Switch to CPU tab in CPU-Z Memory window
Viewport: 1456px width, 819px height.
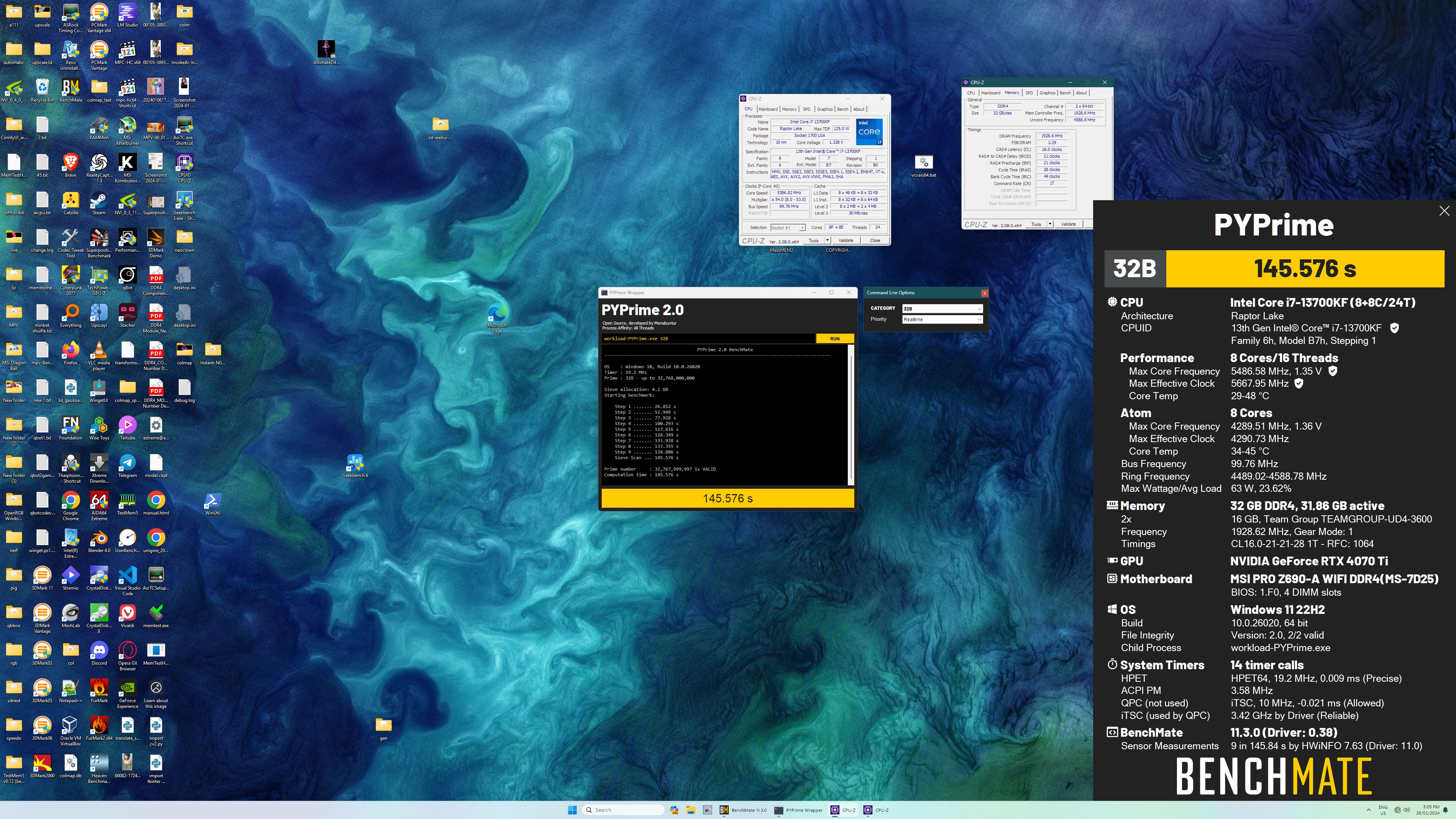[971, 93]
